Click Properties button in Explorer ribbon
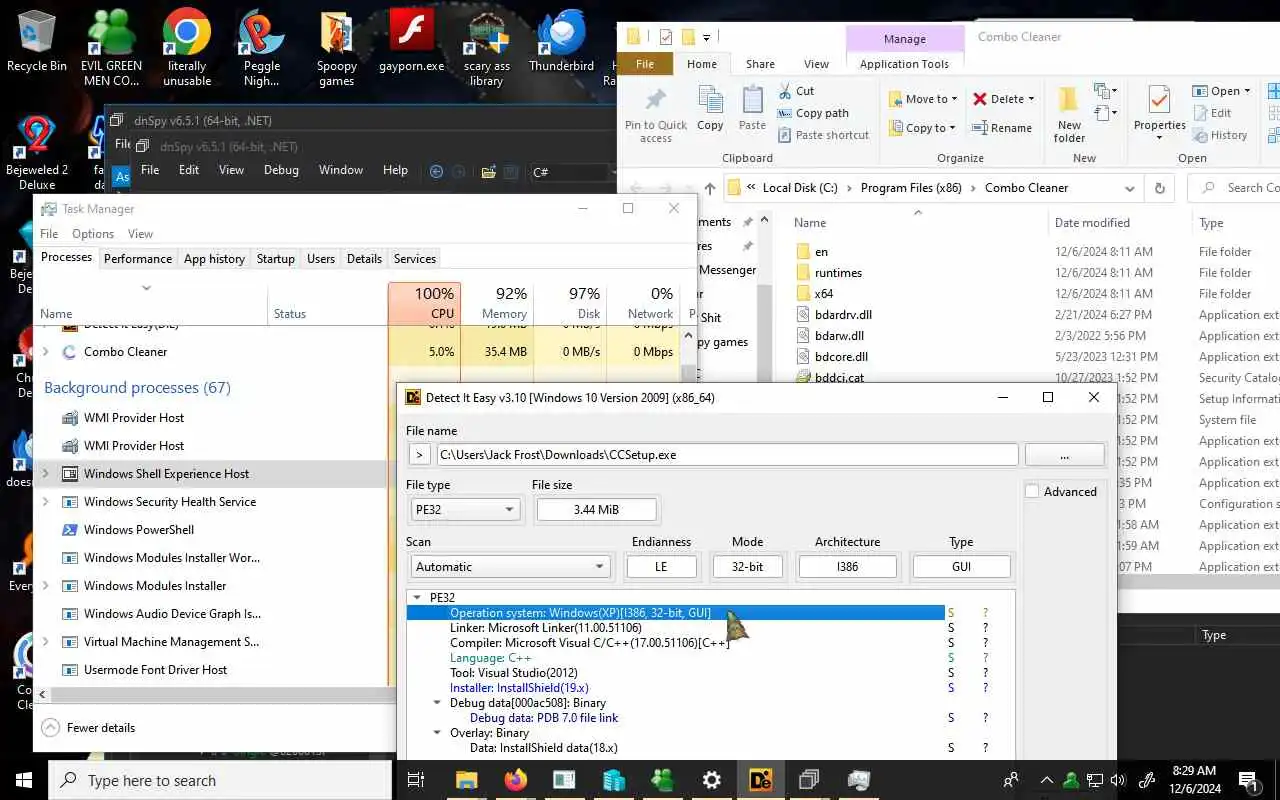Image resolution: width=1280 pixels, height=800 pixels. [x=1160, y=112]
